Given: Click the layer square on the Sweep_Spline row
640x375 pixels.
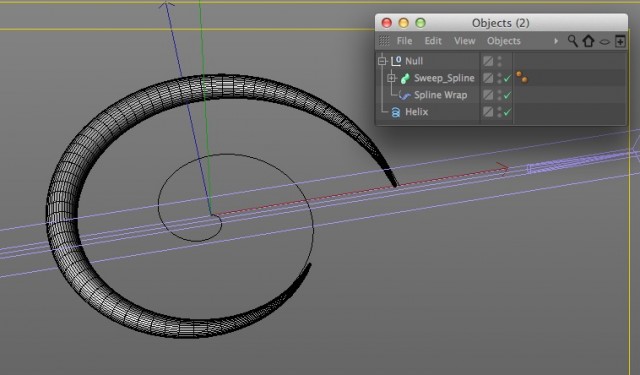Looking at the screenshot, I should [488, 78].
